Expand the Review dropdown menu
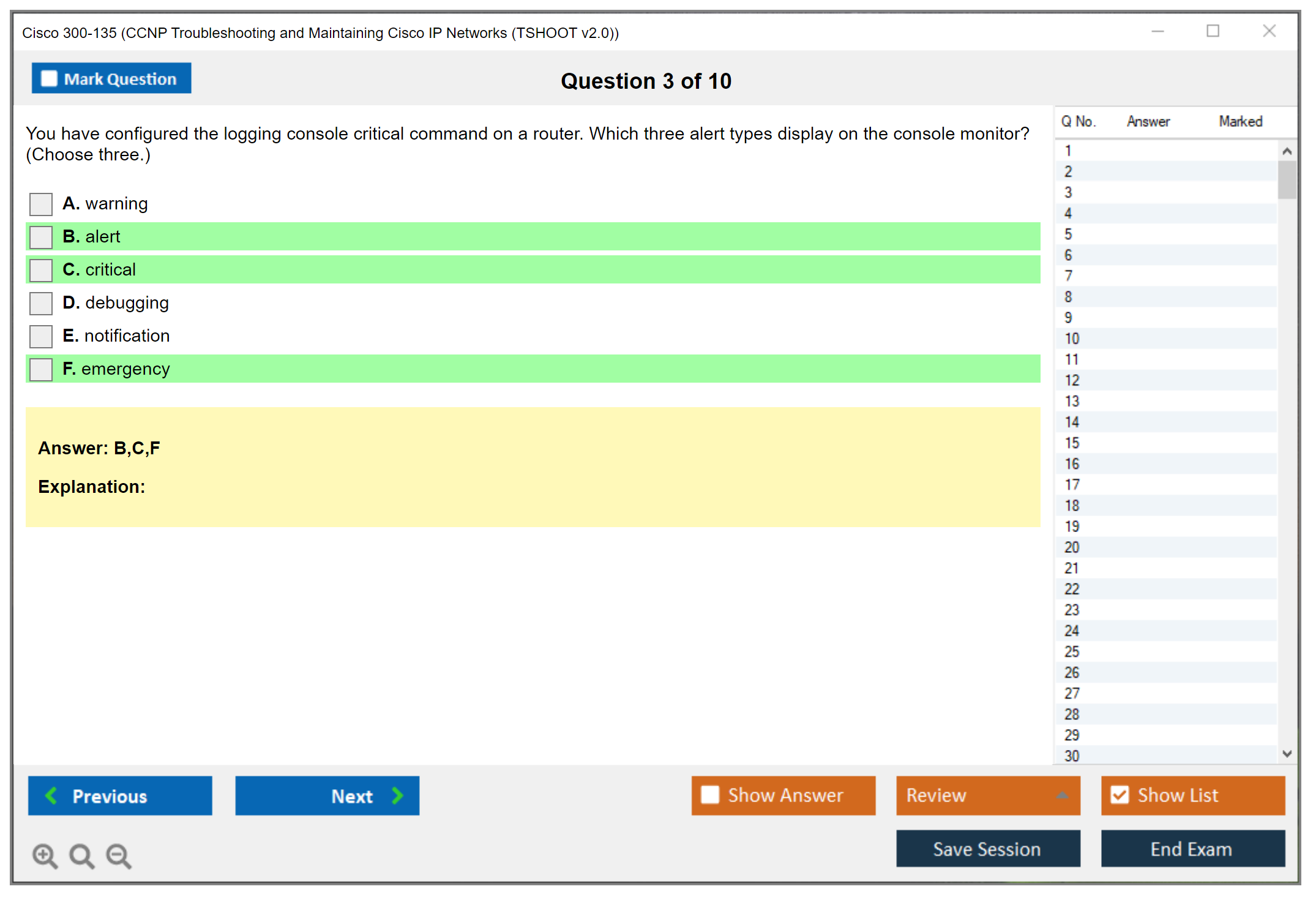Screen dimensions: 1316x900 1062,795
